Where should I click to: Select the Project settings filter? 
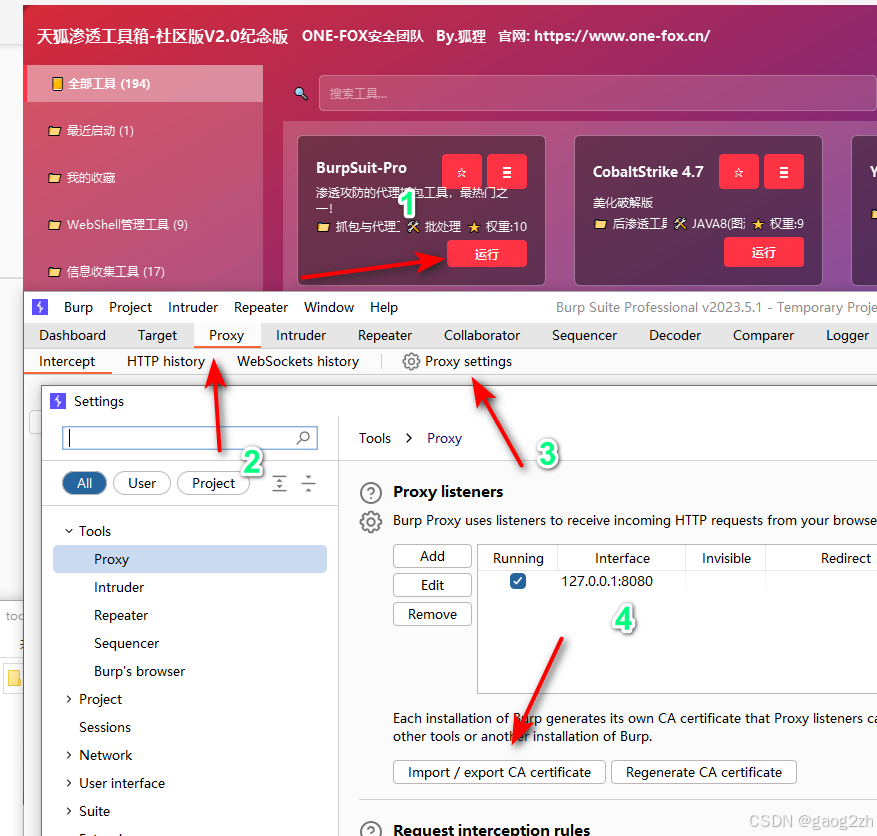(213, 483)
